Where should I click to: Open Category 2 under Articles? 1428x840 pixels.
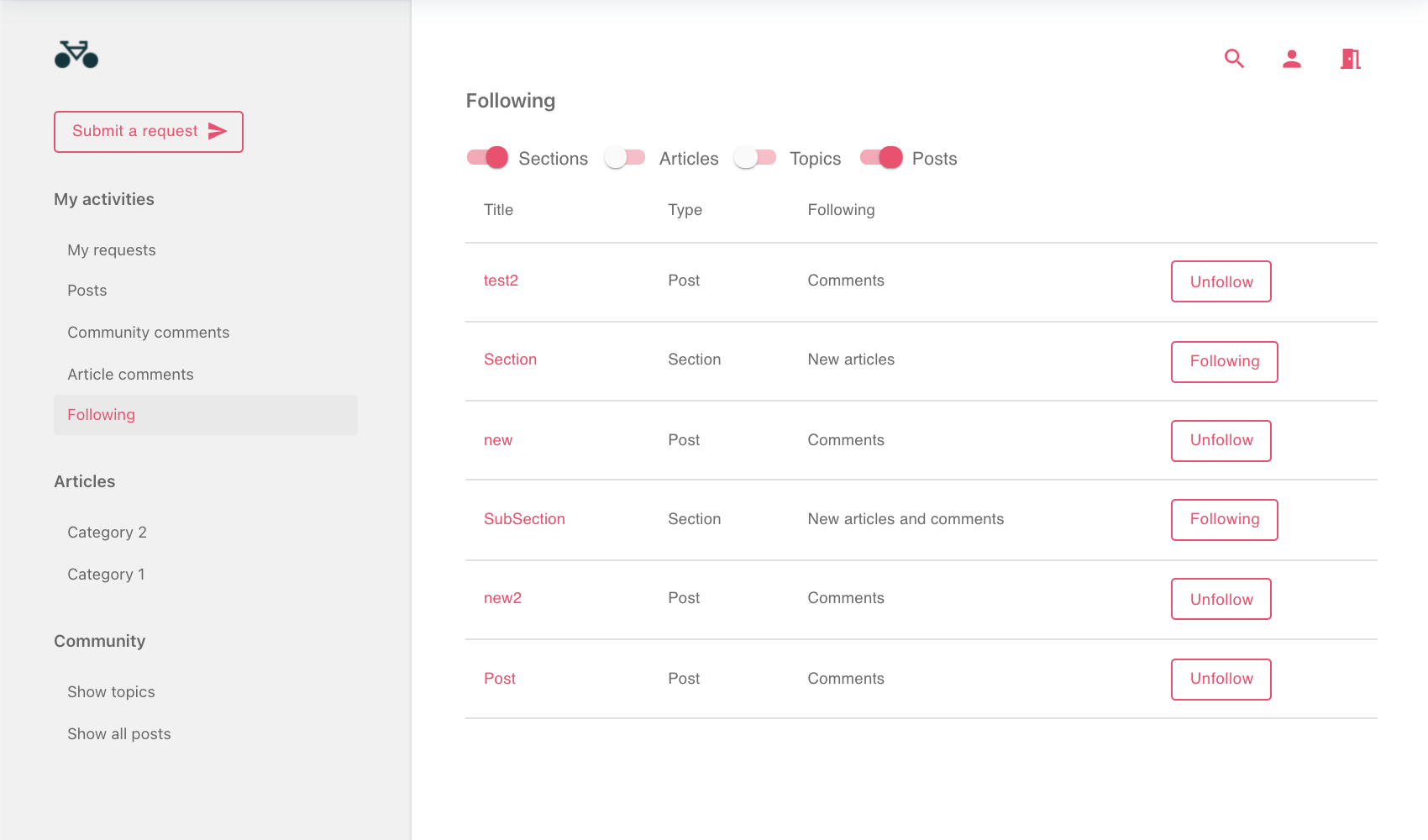[x=107, y=533]
